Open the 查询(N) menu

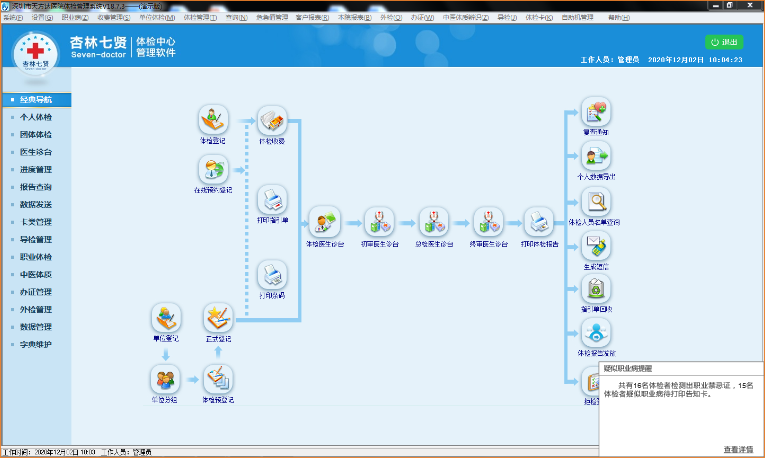pos(237,18)
